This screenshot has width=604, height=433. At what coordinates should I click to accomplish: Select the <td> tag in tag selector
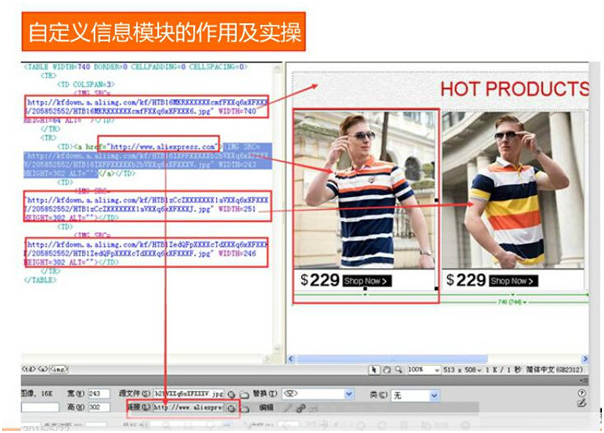pos(27,369)
